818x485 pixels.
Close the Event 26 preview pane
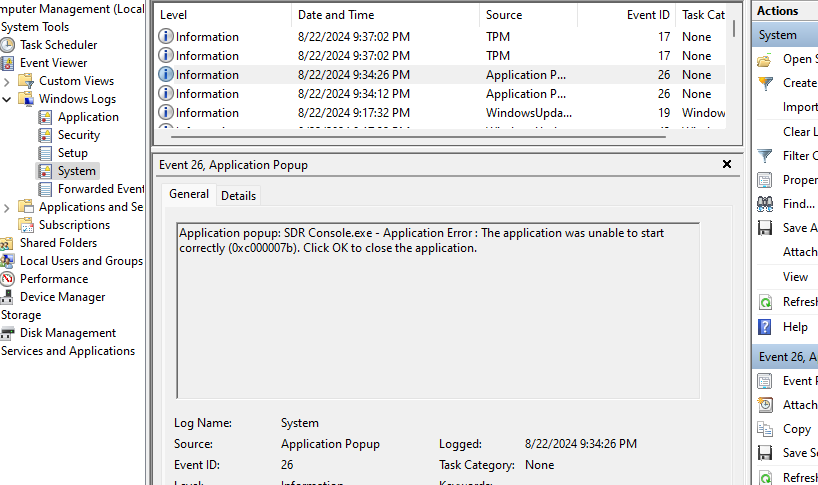(x=727, y=164)
